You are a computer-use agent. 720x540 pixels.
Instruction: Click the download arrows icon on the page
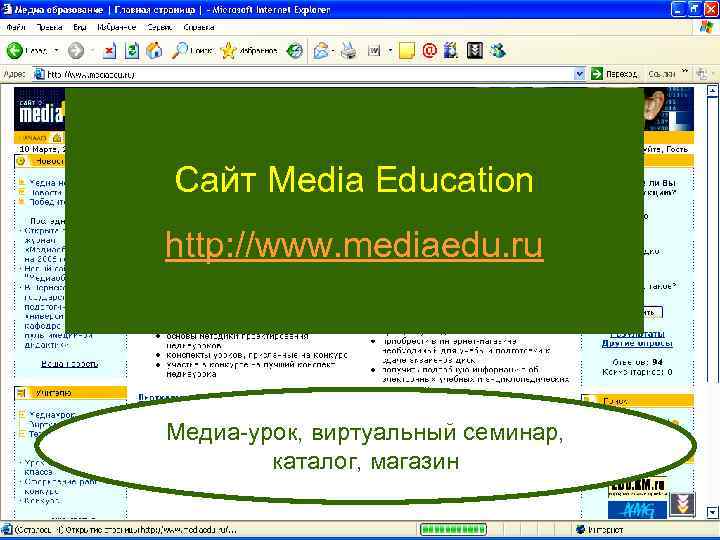682,504
